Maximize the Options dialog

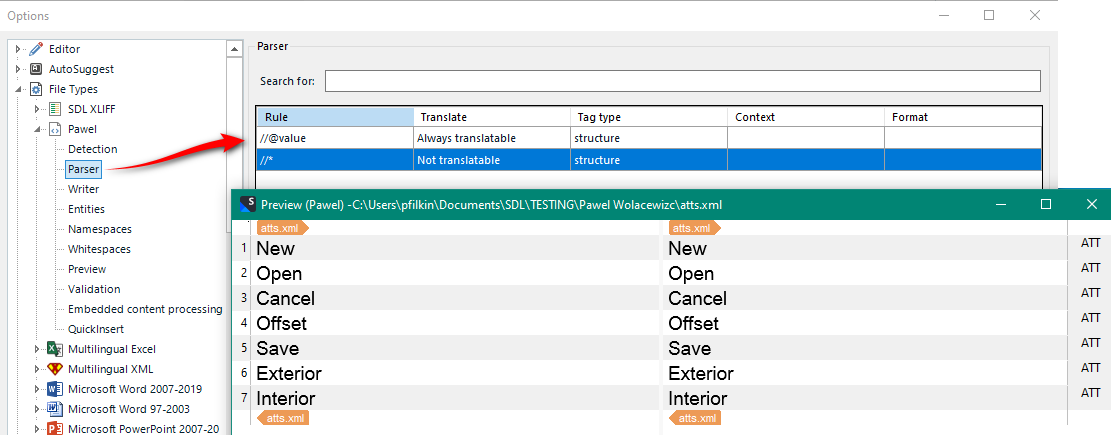pos(990,15)
